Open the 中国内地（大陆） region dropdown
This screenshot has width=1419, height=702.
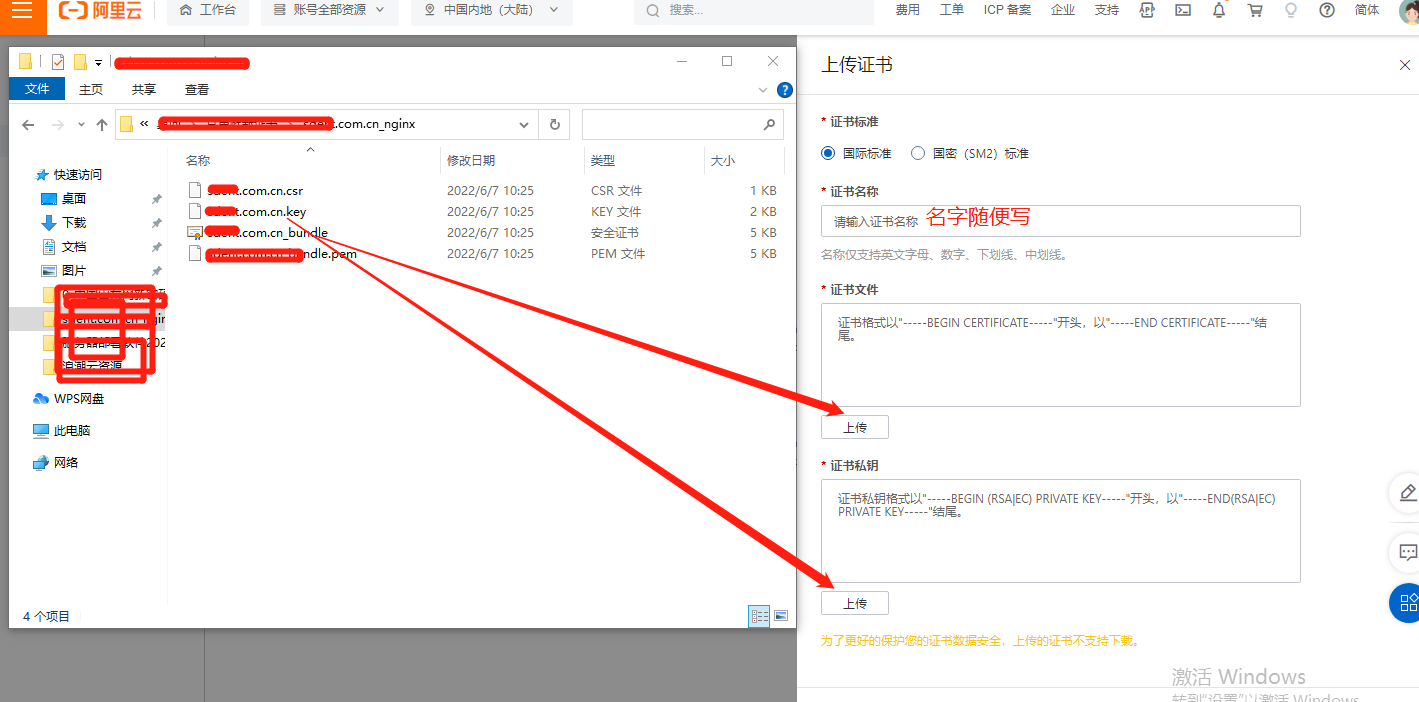pyautogui.click(x=492, y=10)
